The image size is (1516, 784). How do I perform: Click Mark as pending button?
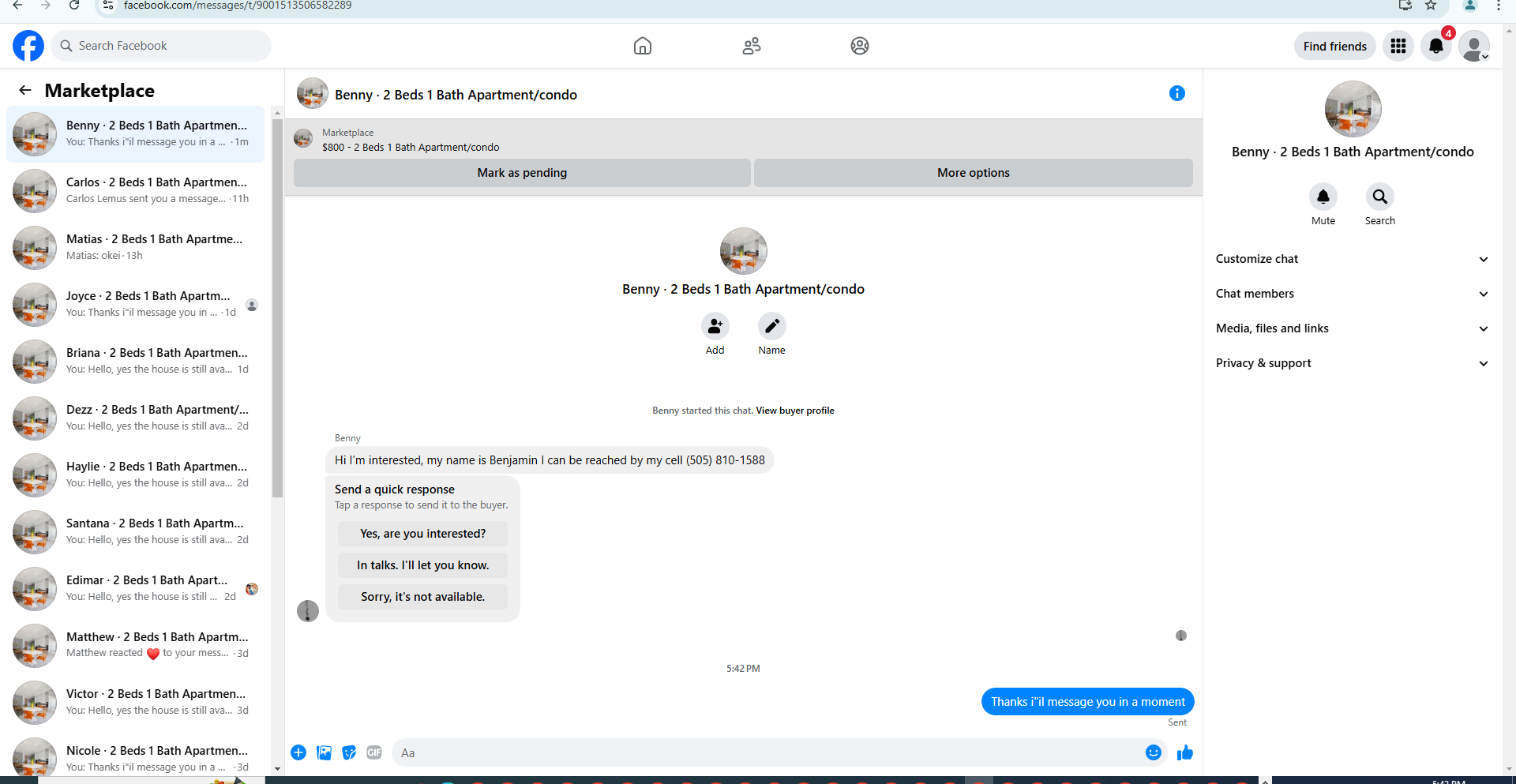click(x=522, y=173)
